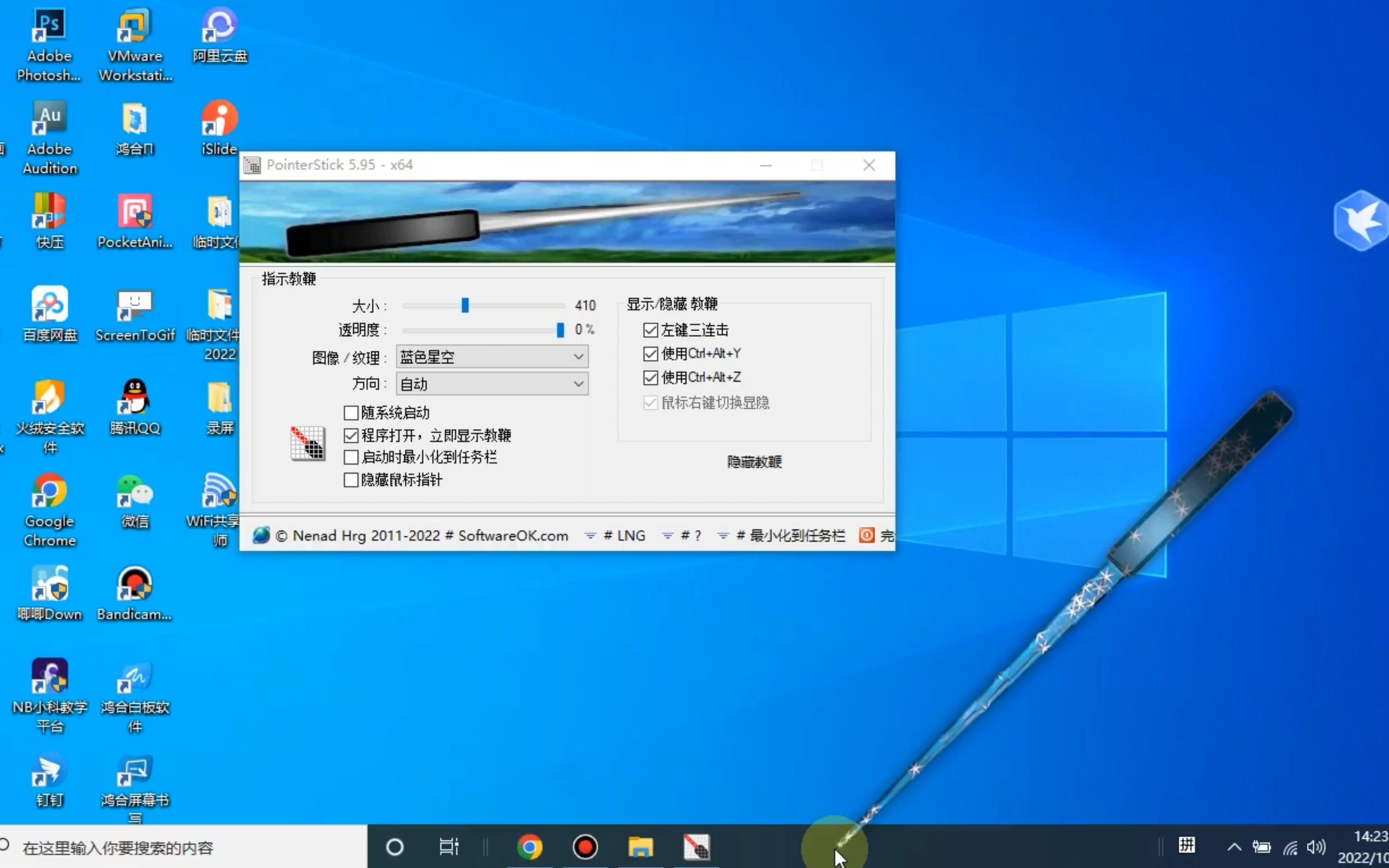Image resolution: width=1389 pixels, height=868 pixels.
Task: Open Adobe Photoshop desktop shortcut
Action: coord(49,45)
